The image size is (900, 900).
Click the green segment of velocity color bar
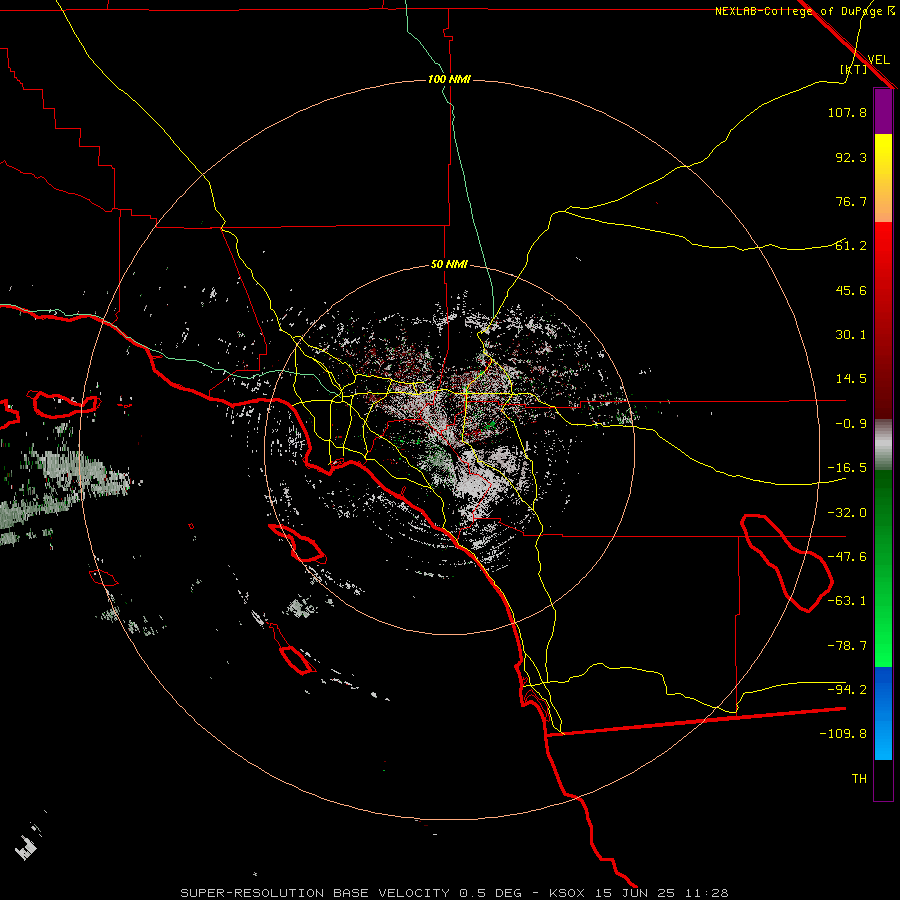883,568
